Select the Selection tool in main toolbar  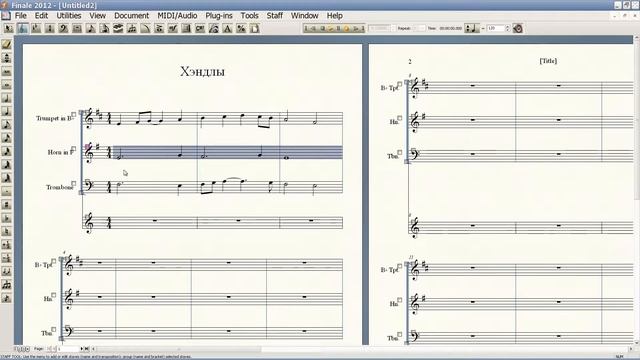[9, 29]
